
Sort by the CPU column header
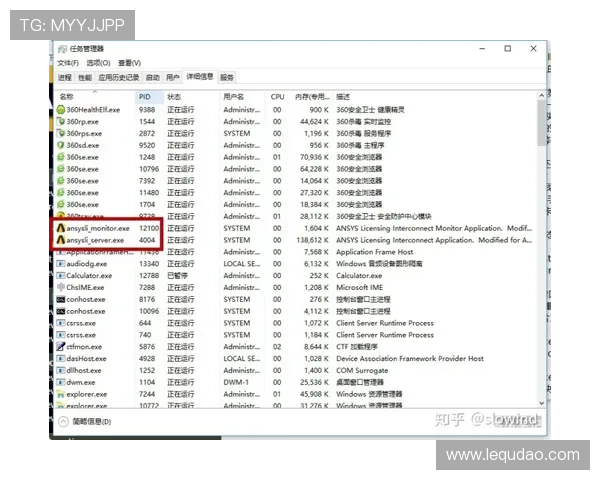(277, 97)
